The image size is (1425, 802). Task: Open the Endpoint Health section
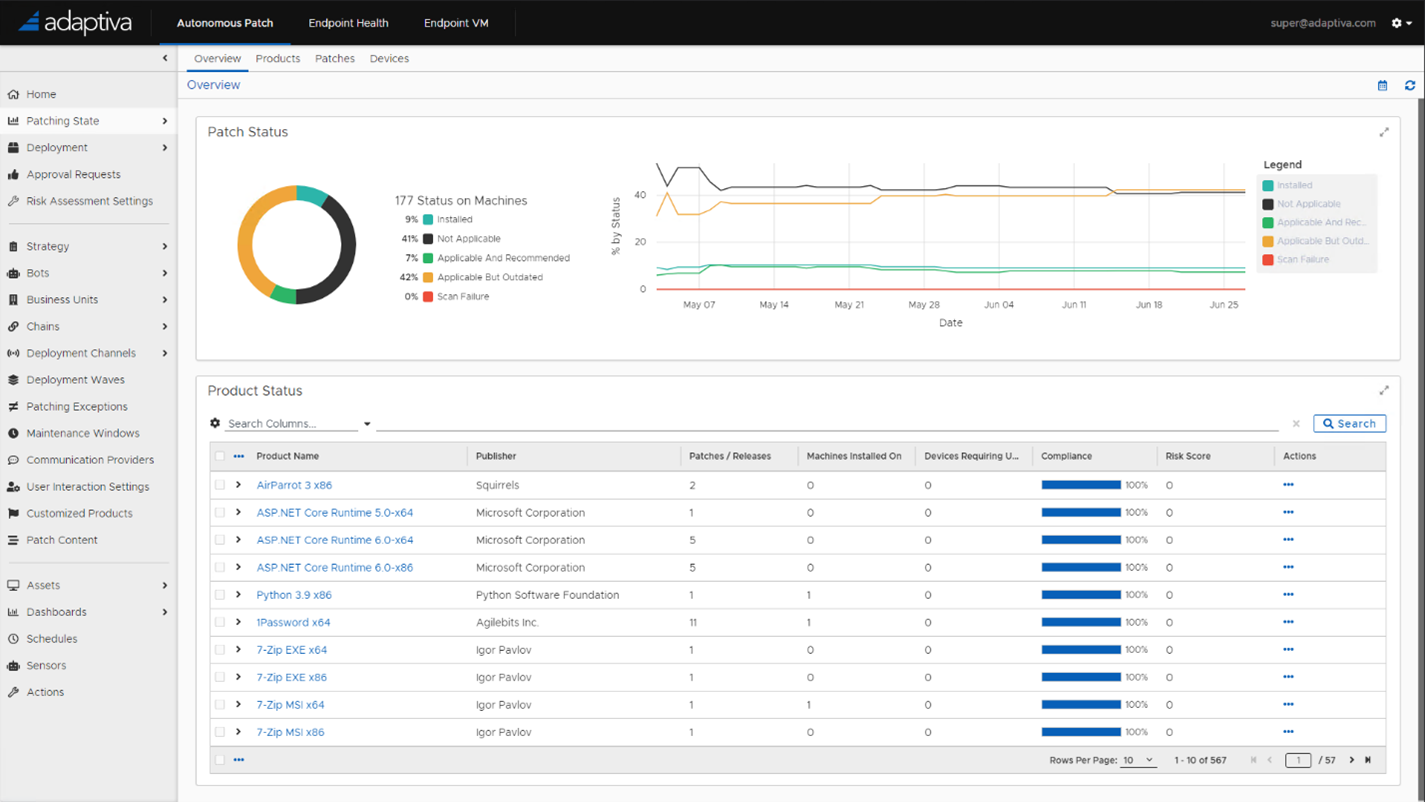(348, 22)
